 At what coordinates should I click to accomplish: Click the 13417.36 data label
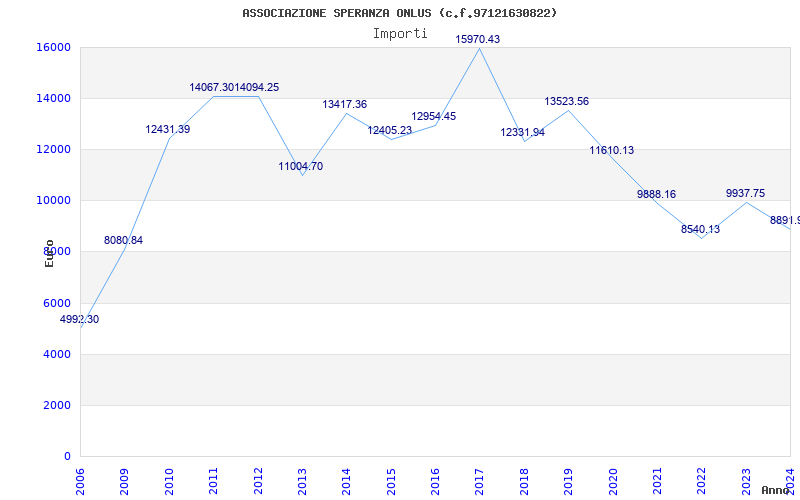point(345,105)
